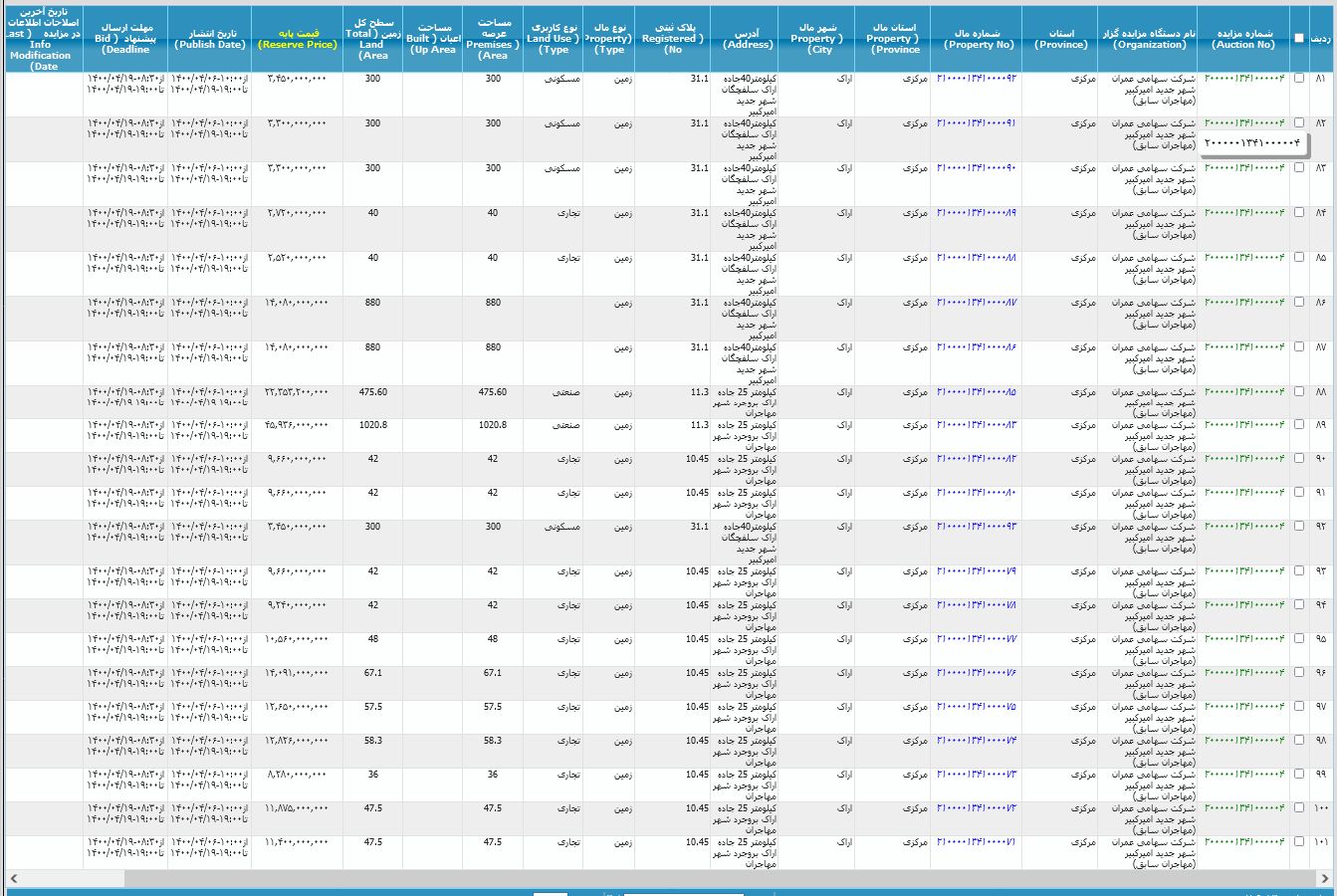Click the left arrow of horizontal scrollbar
This screenshot has height=896, width=1337.
12,879
